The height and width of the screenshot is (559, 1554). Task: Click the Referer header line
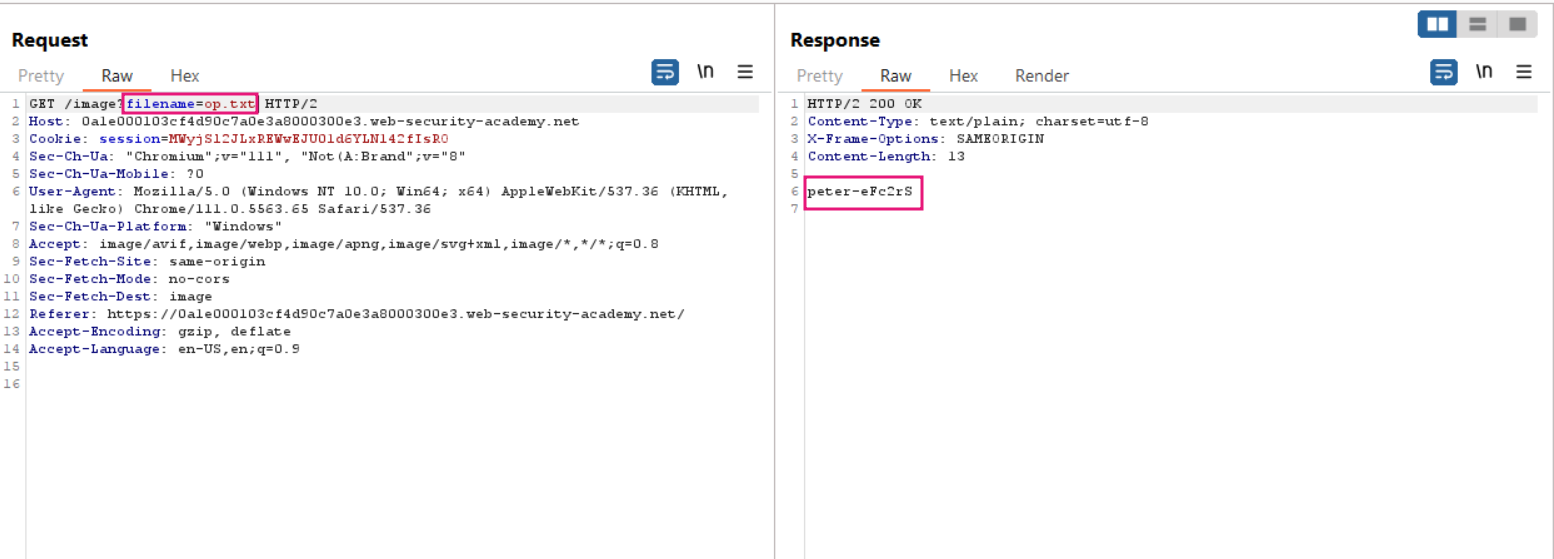pyautogui.click(x=356, y=314)
